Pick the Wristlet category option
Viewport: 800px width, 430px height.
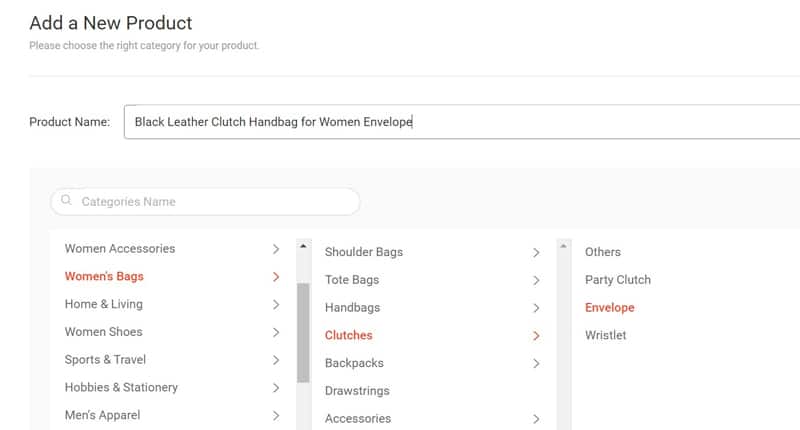coord(606,336)
